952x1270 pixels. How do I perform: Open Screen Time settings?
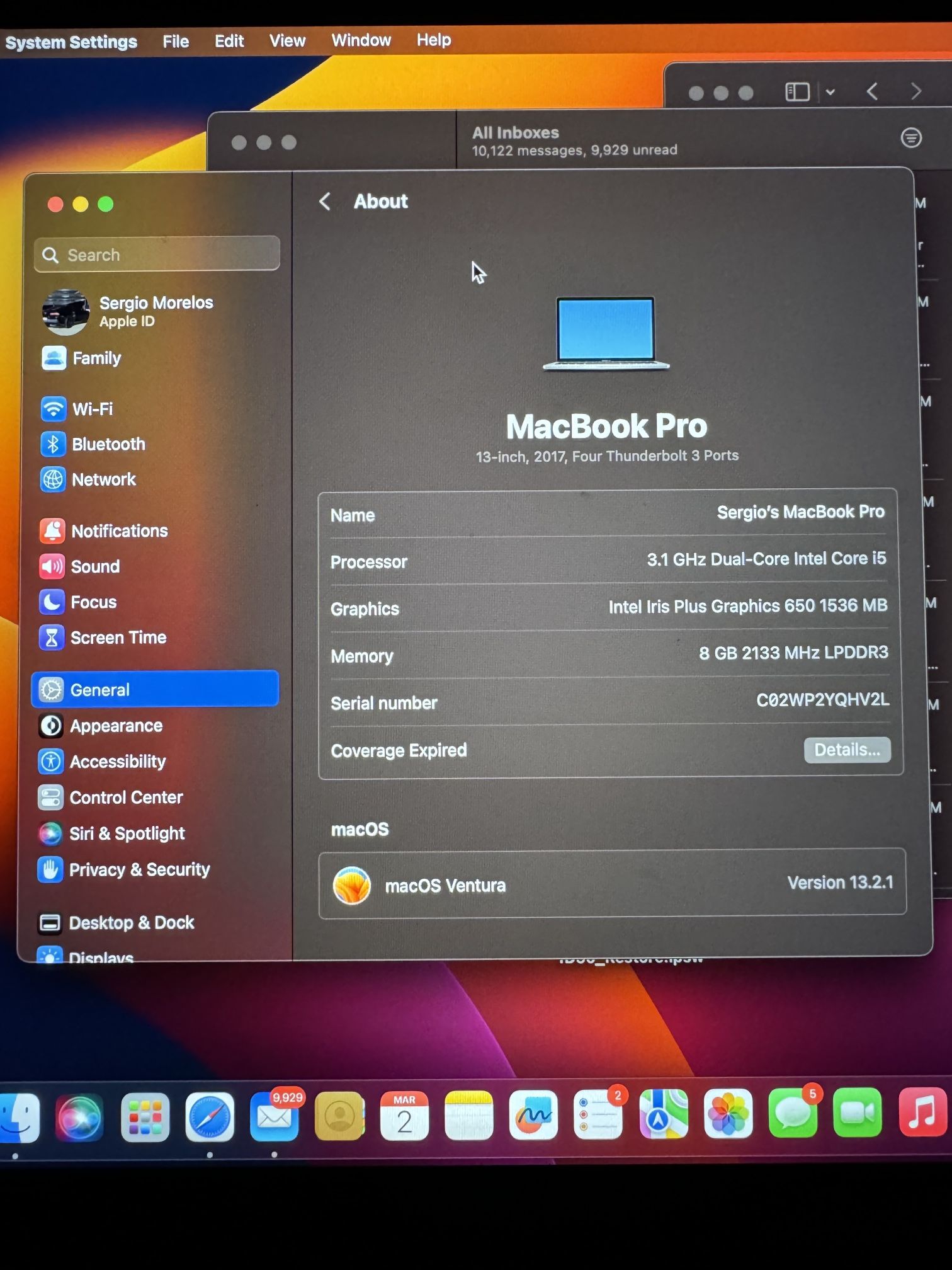tap(118, 638)
